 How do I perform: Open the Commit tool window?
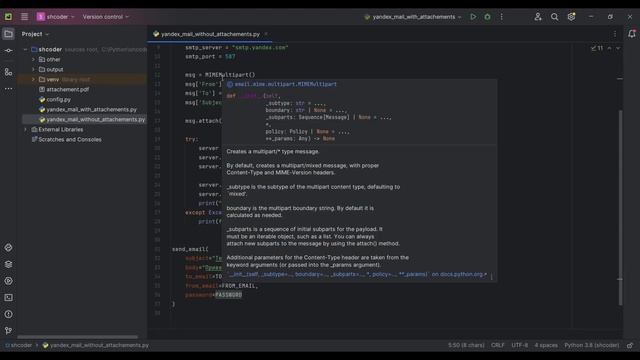pos(8,51)
